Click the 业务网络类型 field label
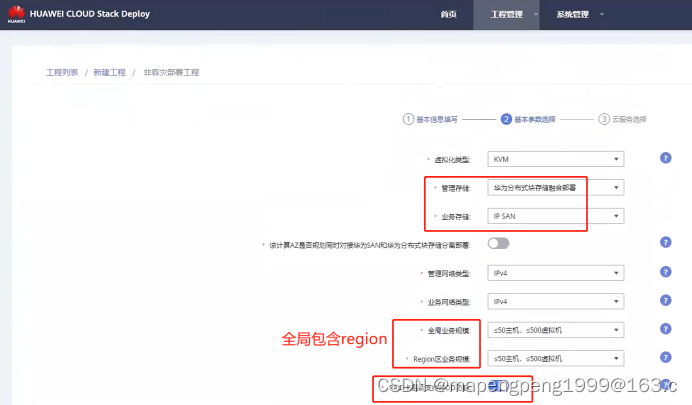 449,302
